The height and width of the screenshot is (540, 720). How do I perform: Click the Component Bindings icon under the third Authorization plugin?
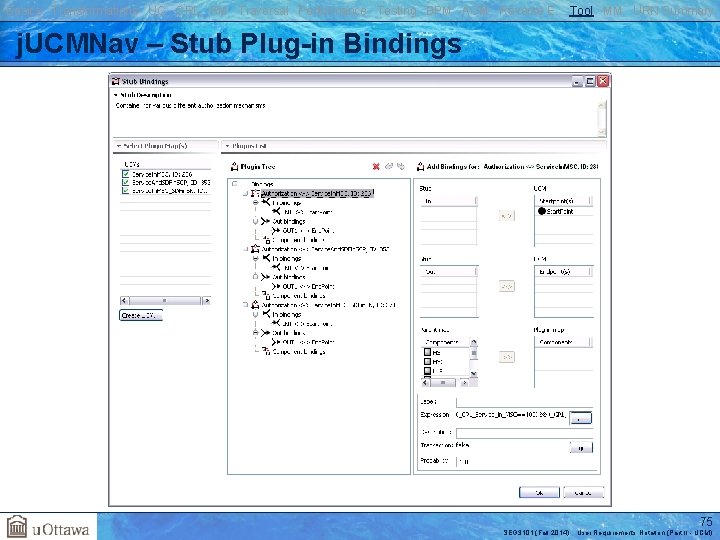point(266,351)
